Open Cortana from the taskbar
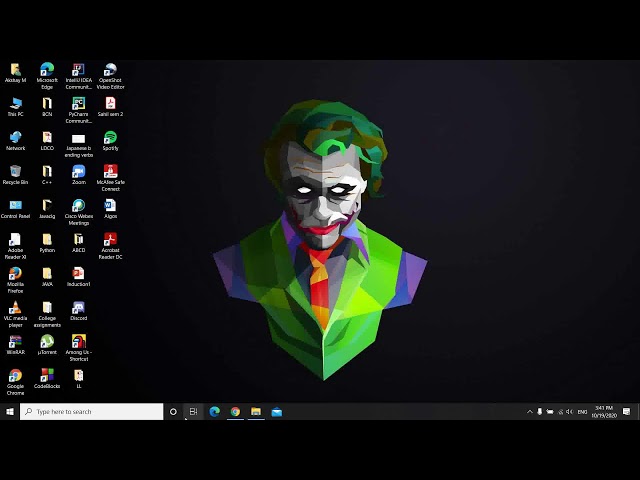Viewport: 640px width, 480px height. (x=173, y=411)
